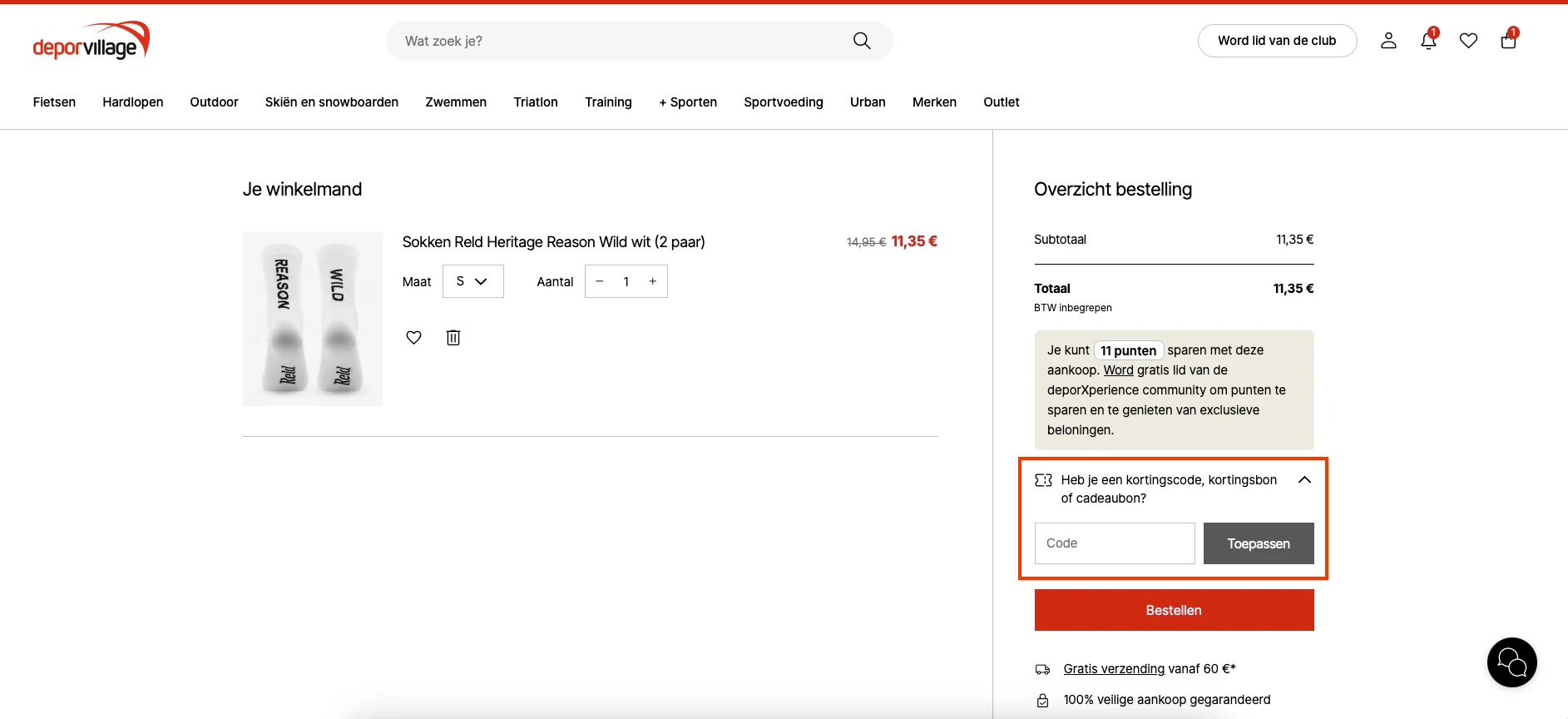The image size is (1568, 719).
Task: Click 100% veilige aankoop gegarandeerd text
Action: pos(1167,700)
